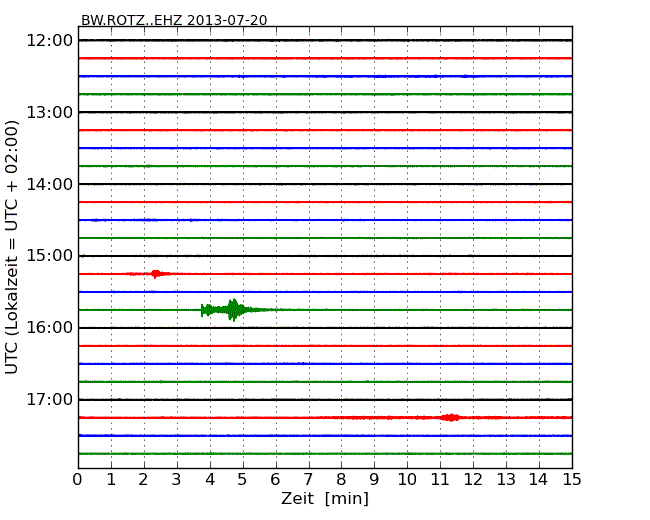Select the x-axis tick label 14
This screenshot has width=650, height=520.
point(538,480)
